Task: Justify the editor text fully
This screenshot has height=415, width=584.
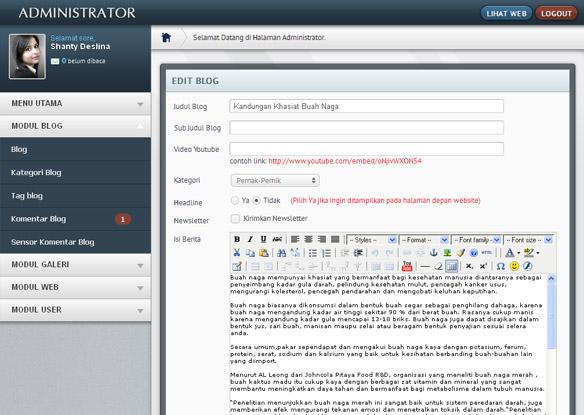Action: pos(335,240)
